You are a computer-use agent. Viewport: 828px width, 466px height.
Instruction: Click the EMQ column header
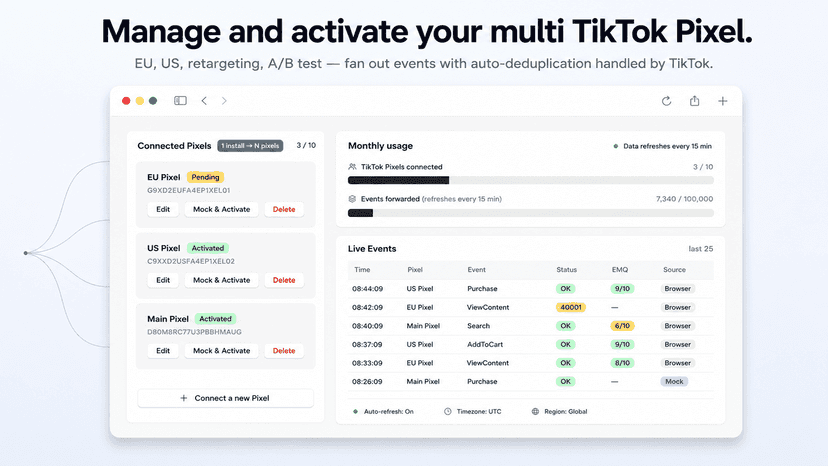click(x=620, y=269)
